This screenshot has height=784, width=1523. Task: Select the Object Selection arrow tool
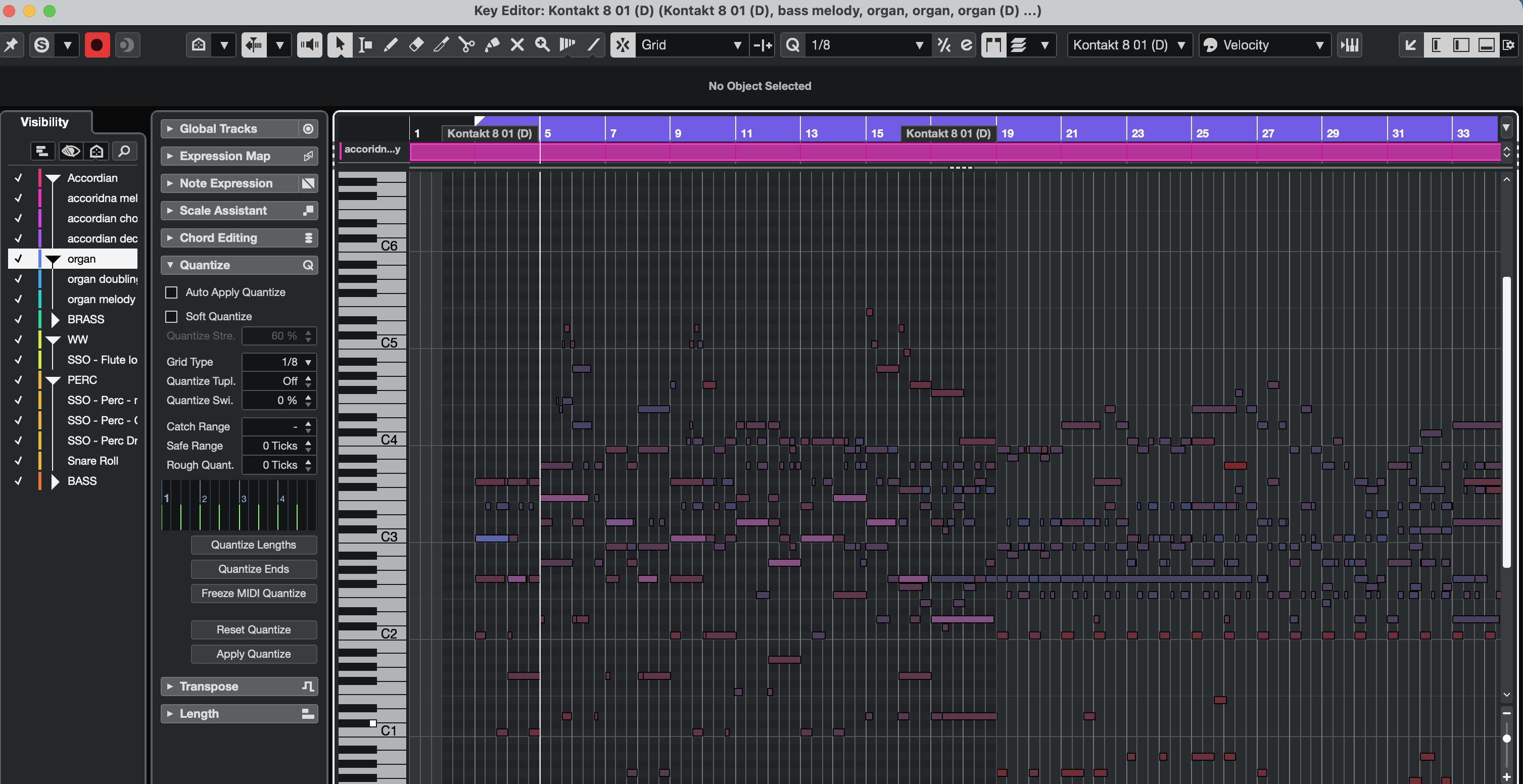[x=340, y=45]
